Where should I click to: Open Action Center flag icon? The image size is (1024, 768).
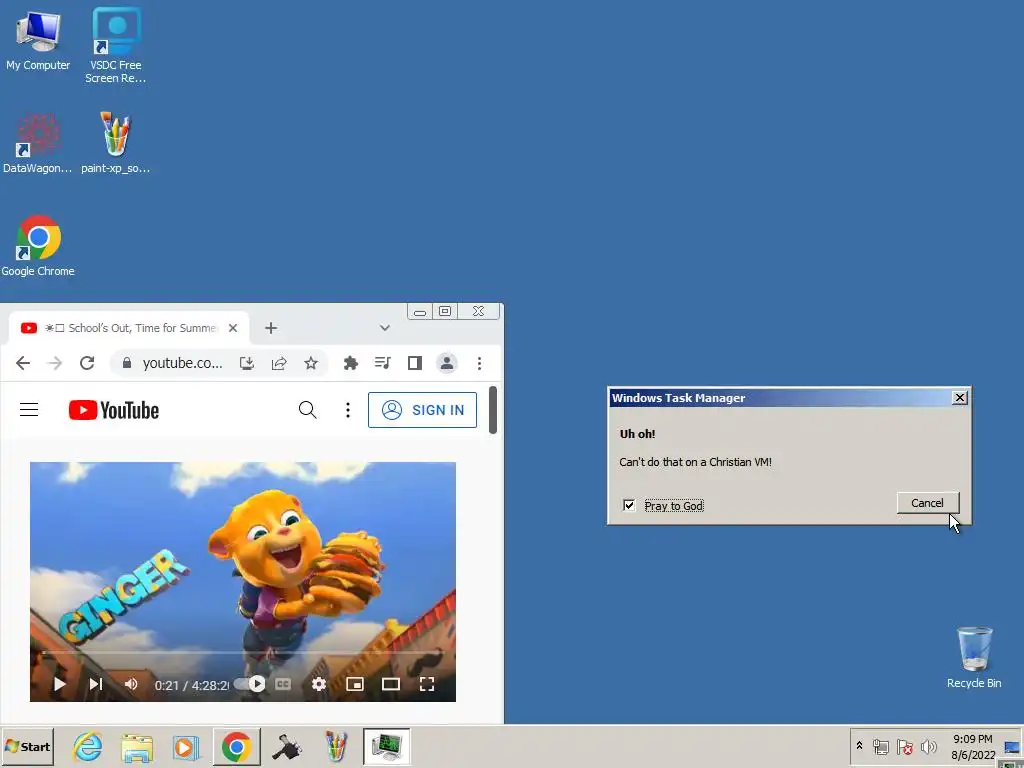(x=904, y=746)
